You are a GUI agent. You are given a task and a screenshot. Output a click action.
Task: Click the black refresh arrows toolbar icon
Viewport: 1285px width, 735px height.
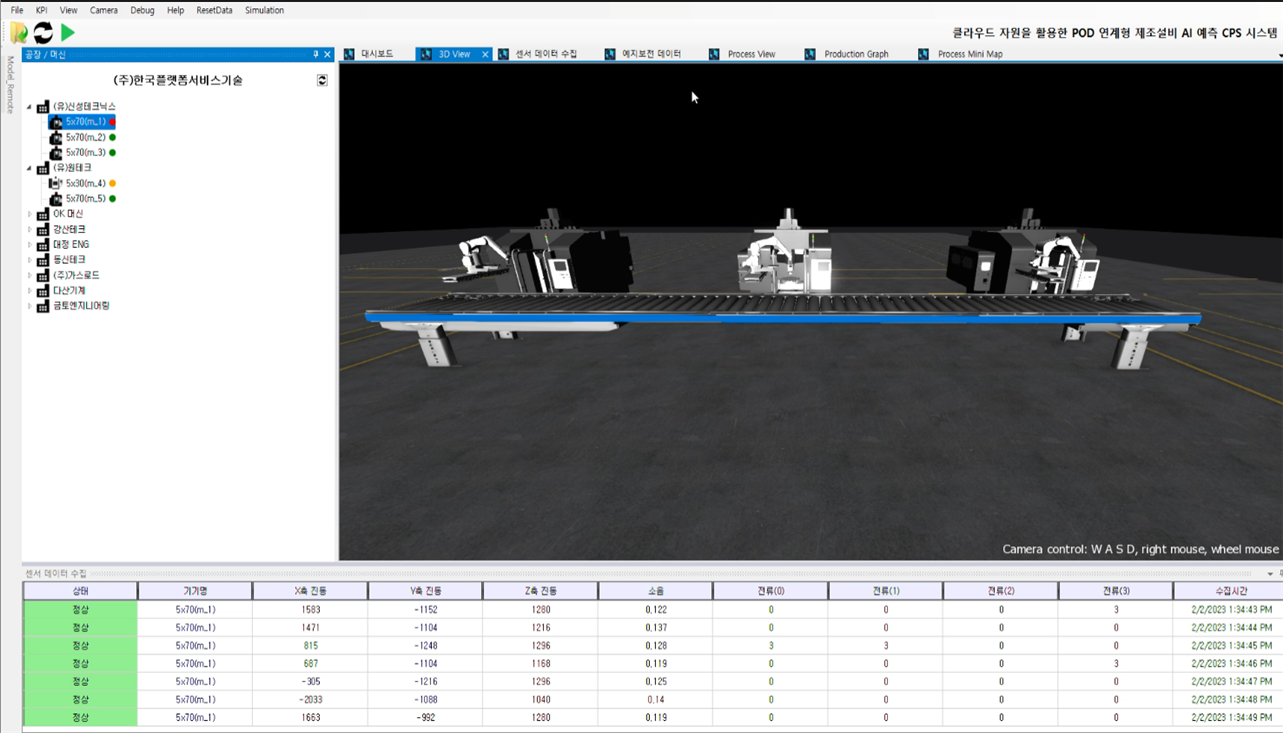[x=43, y=33]
